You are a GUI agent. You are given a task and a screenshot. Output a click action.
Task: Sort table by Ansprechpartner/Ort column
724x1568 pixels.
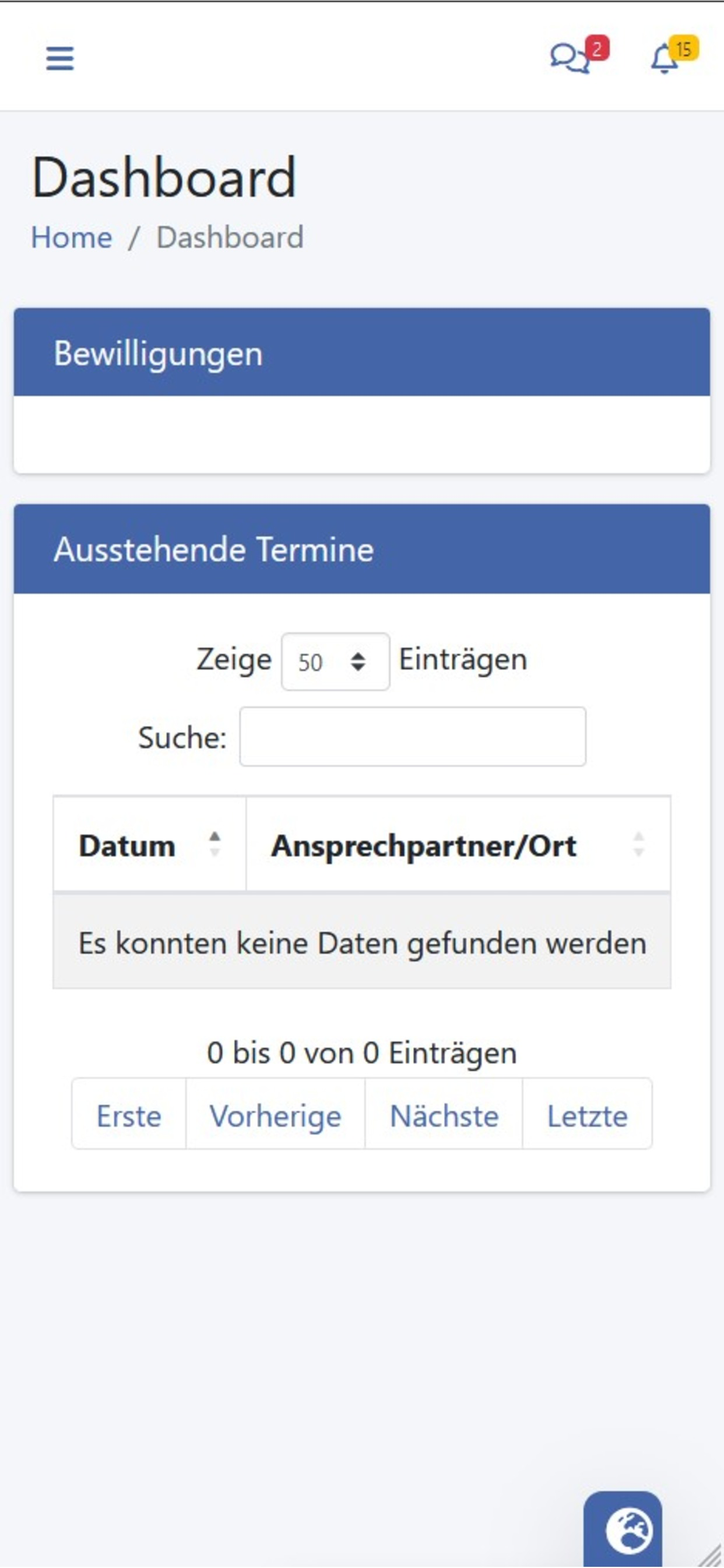[x=458, y=845]
